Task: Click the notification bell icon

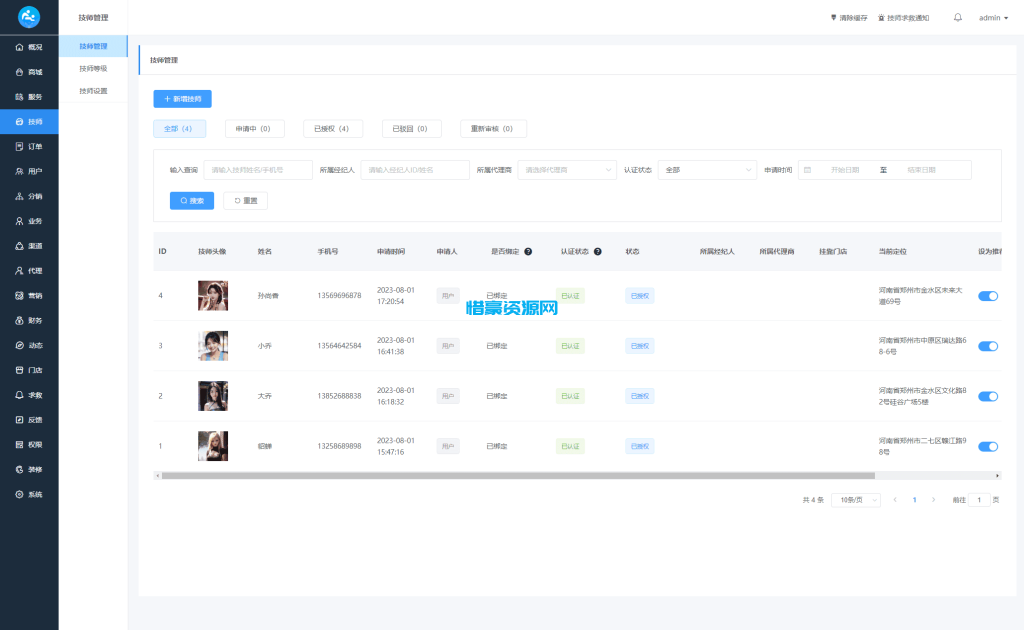Action: [958, 17]
